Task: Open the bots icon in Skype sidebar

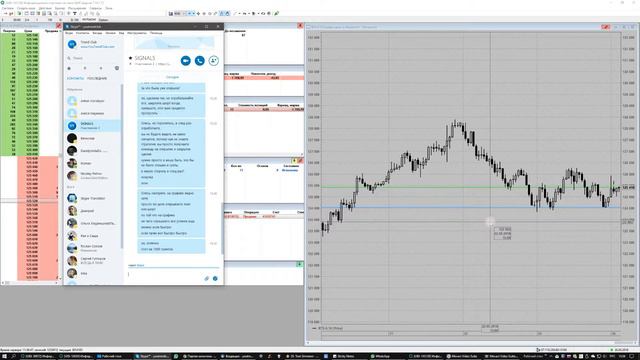Action: pyautogui.click(x=117, y=68)
